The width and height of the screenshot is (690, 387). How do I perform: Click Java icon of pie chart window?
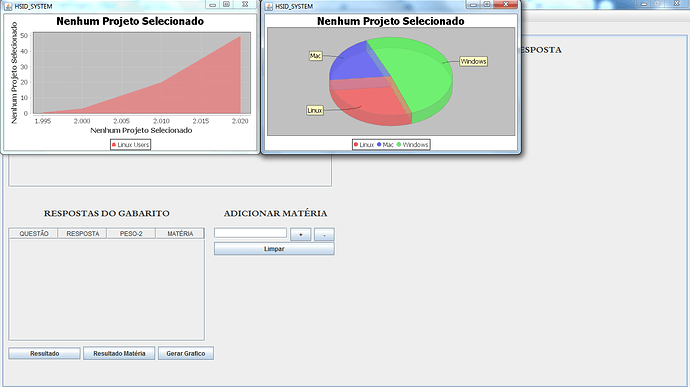(x=268, y=6)
